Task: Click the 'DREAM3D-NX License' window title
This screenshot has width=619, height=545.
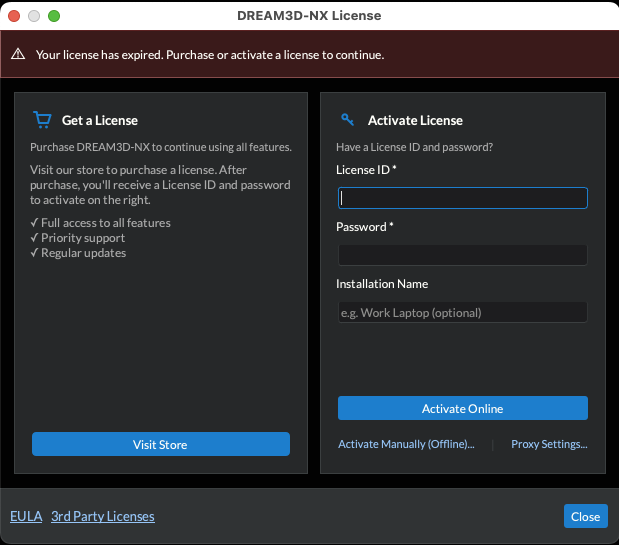Action: (309, 15)
